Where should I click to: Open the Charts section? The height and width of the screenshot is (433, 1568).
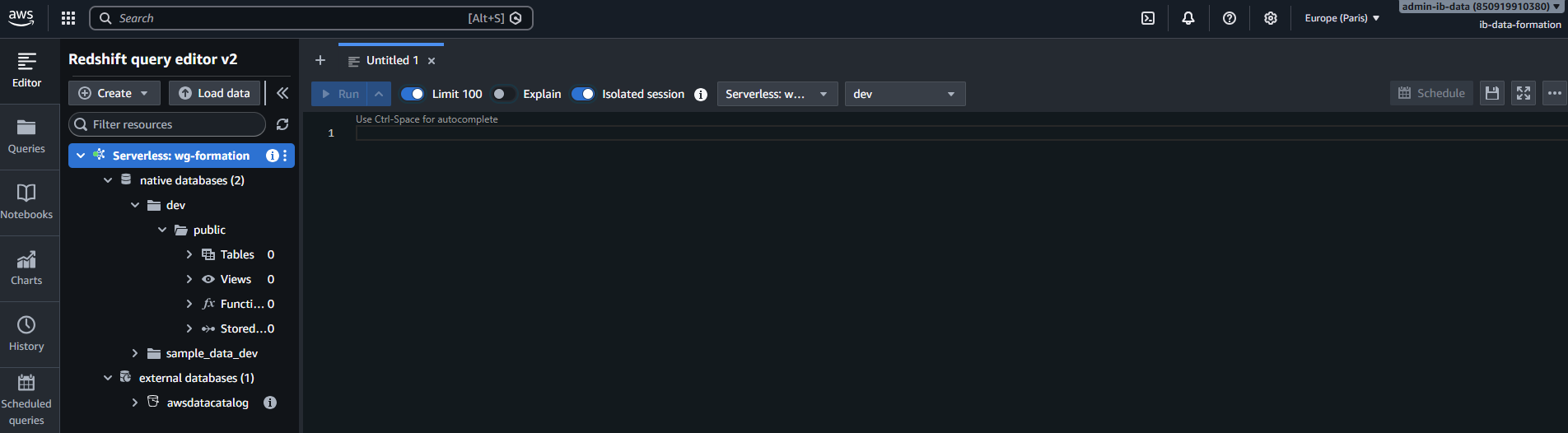click(26, 268)
